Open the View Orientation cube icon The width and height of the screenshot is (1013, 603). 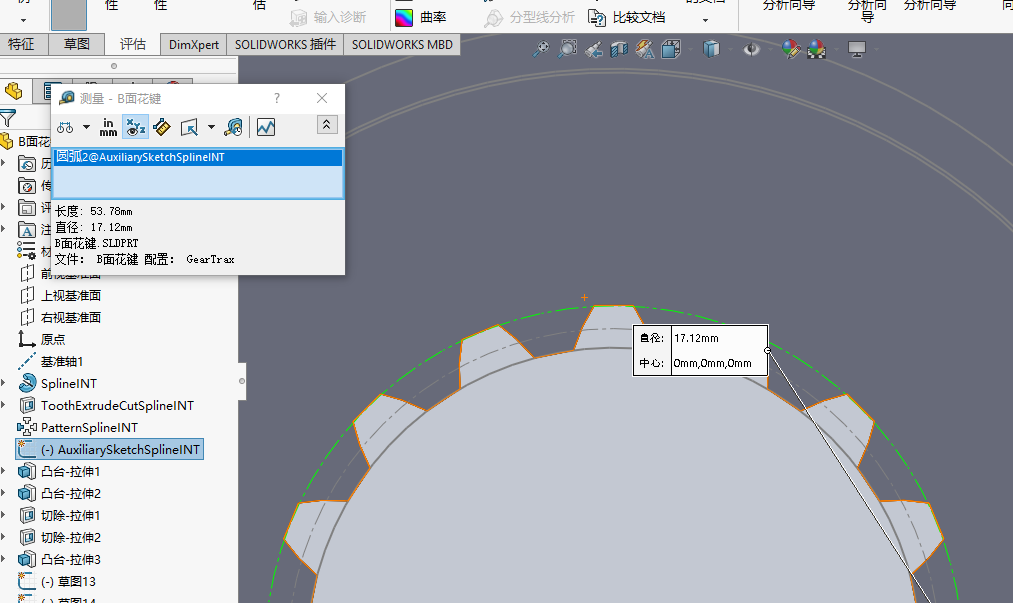click(x=671, y=49)
